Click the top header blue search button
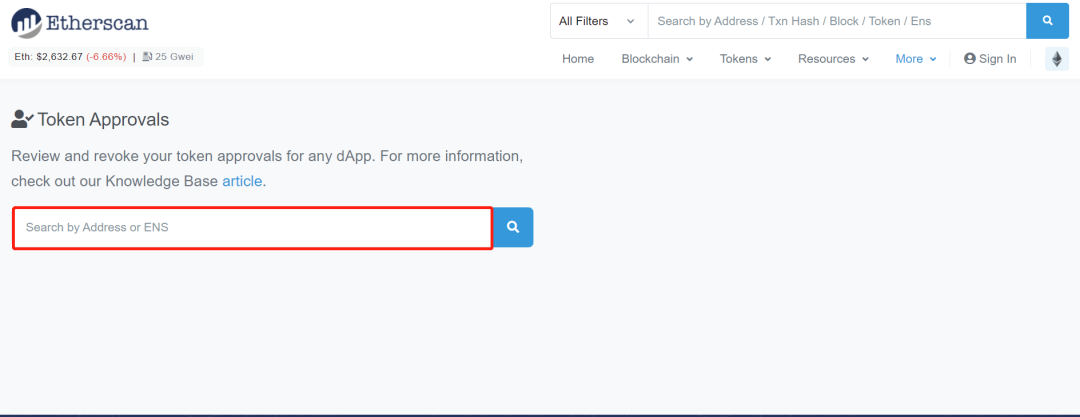Viewport: 1080px width, 417px height. pos(1048,21)
